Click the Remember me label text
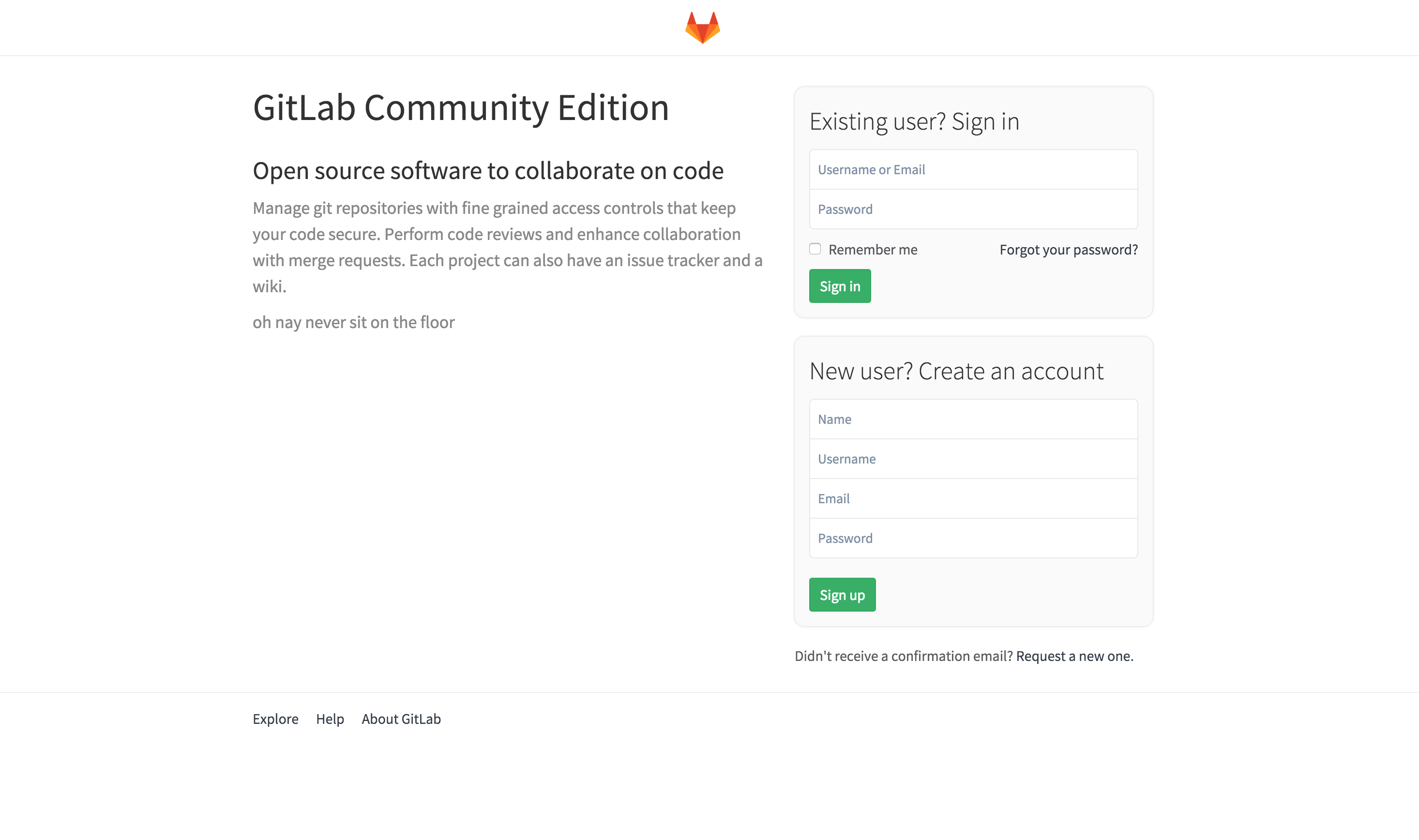 click(x=873, y=249)
